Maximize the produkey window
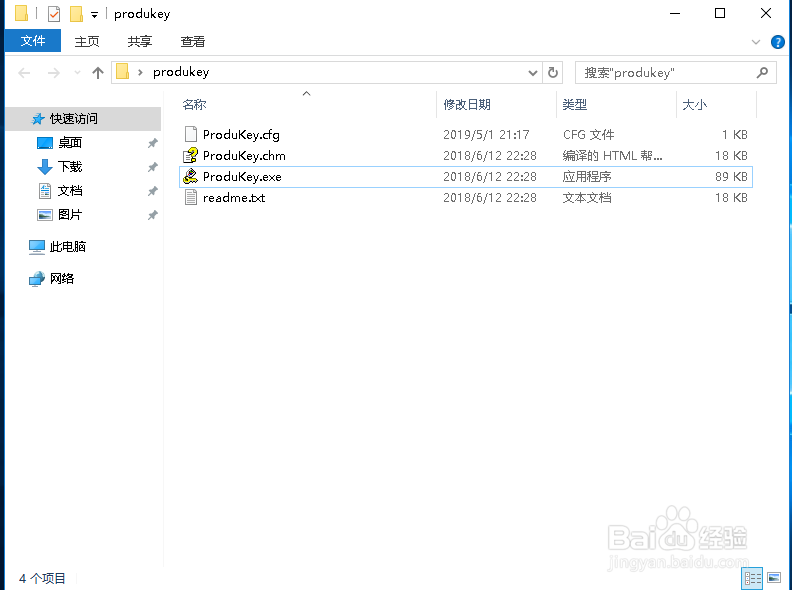 click(x=720, y=14)
